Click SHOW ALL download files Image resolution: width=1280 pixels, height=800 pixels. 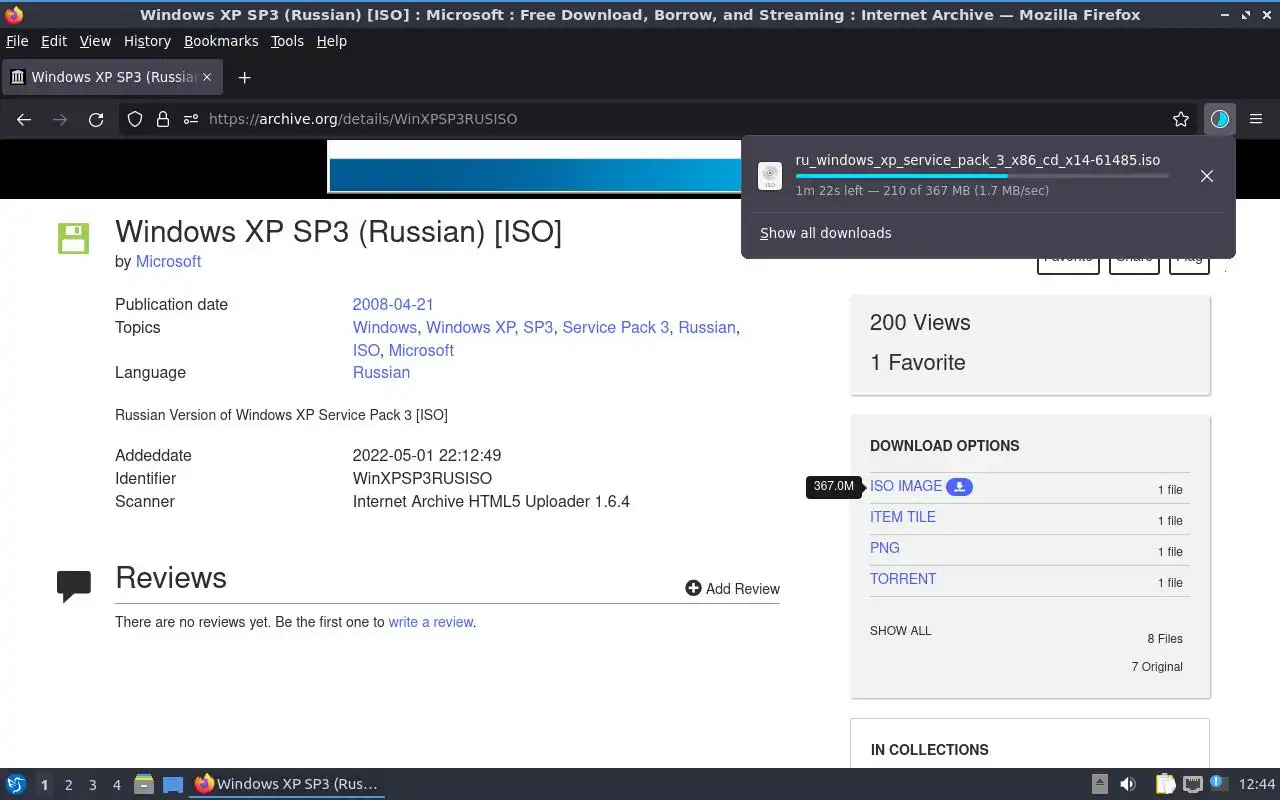click(x=900, y=631)
